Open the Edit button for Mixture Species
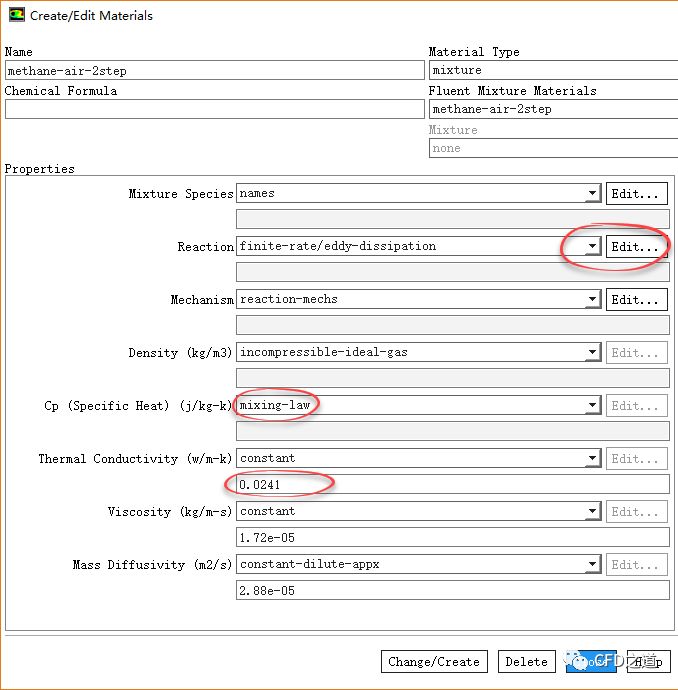 [x=636, y=194]
